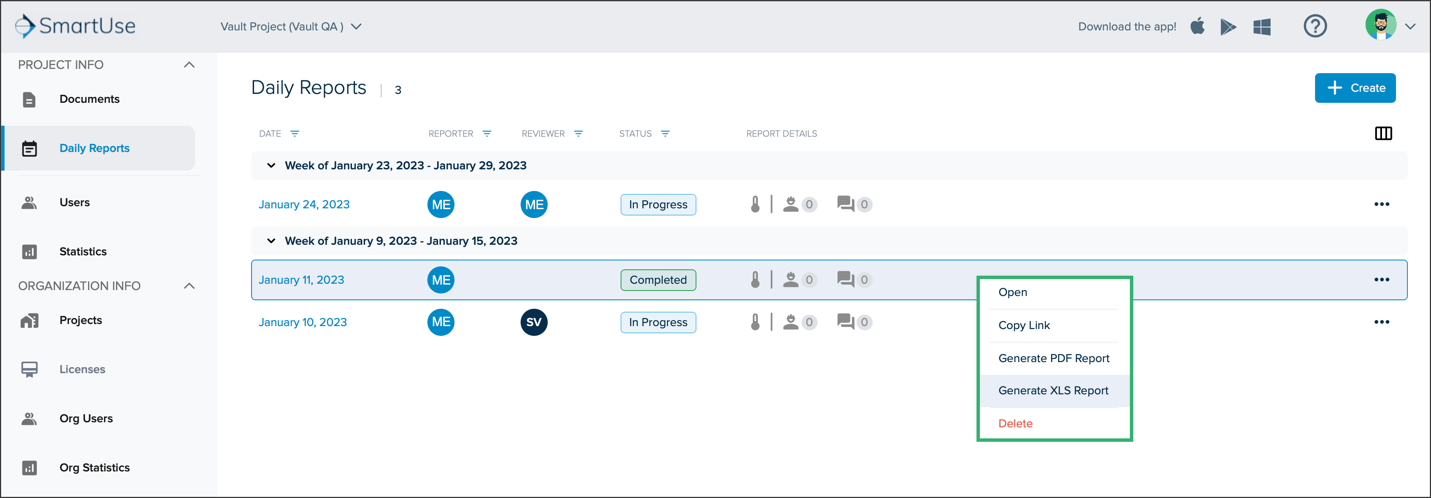Click the Google Play download icon

tap(1228, 27)
